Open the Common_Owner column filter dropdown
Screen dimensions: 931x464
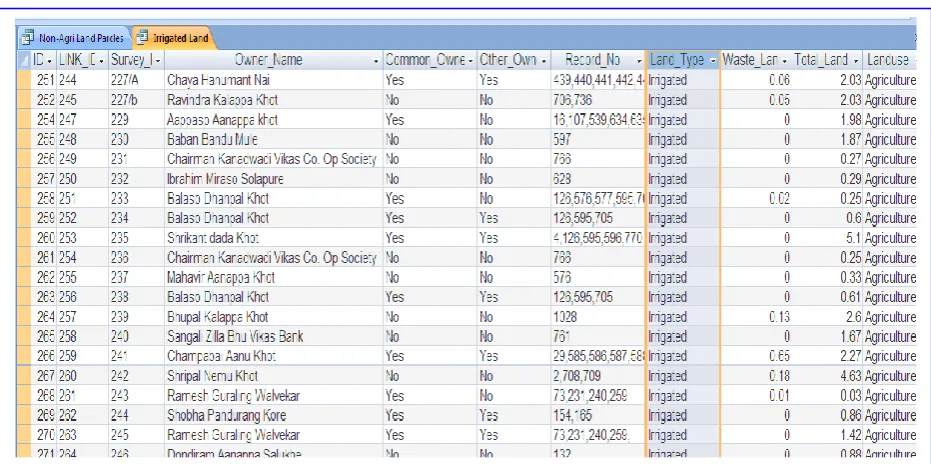click(x=471, y=61)
